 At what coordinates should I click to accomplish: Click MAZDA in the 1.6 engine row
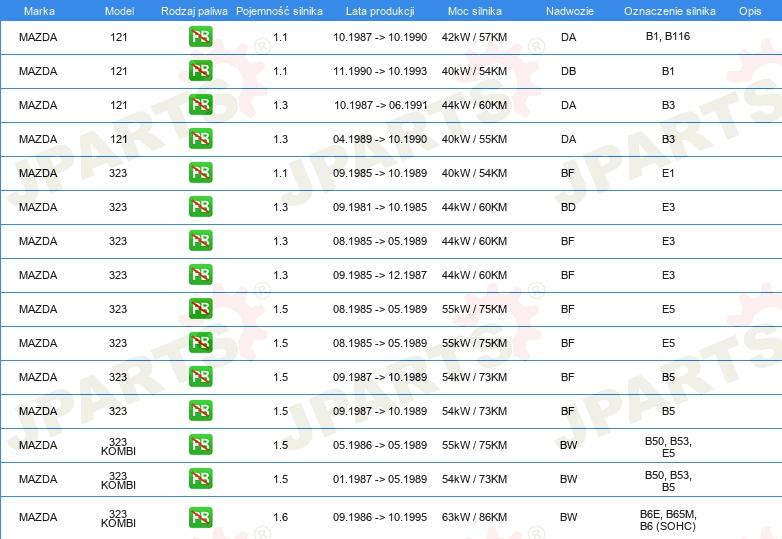[38, 517]
